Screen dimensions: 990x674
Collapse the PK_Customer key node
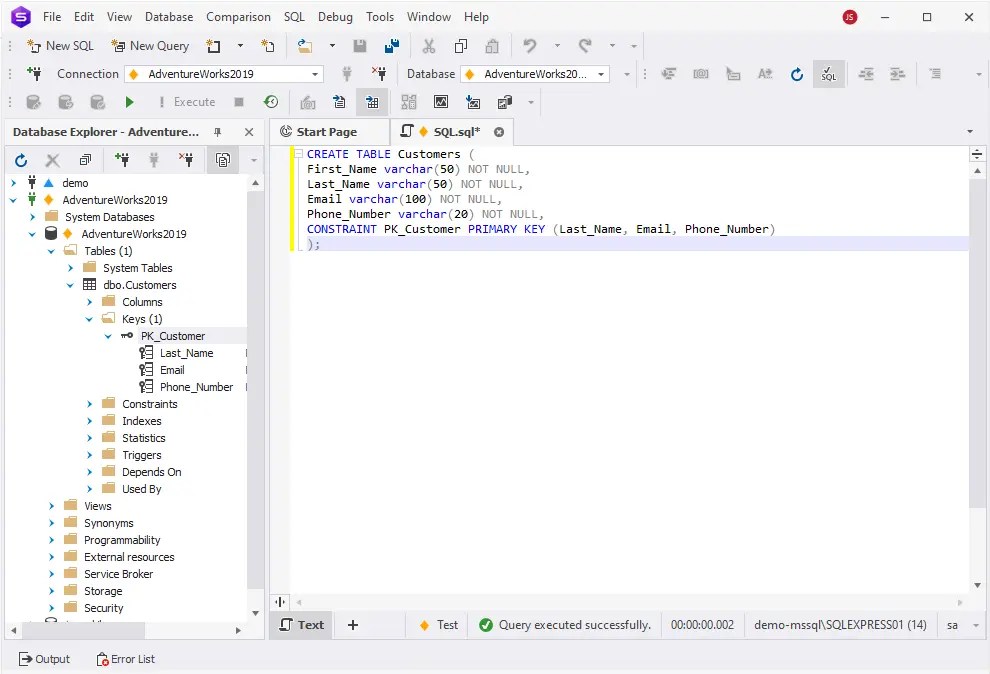point(108,335)
